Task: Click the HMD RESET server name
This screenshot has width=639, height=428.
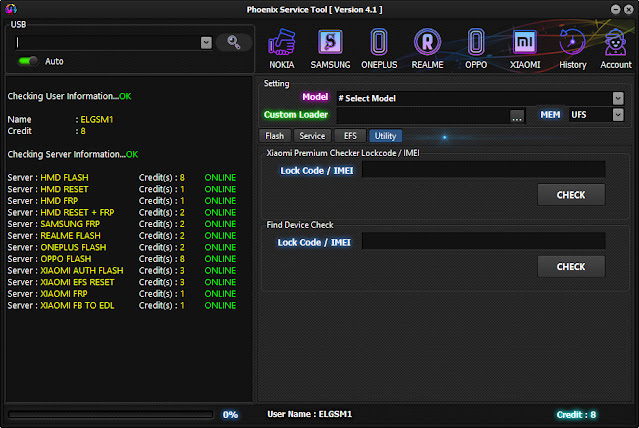Action: click(64, 189)
